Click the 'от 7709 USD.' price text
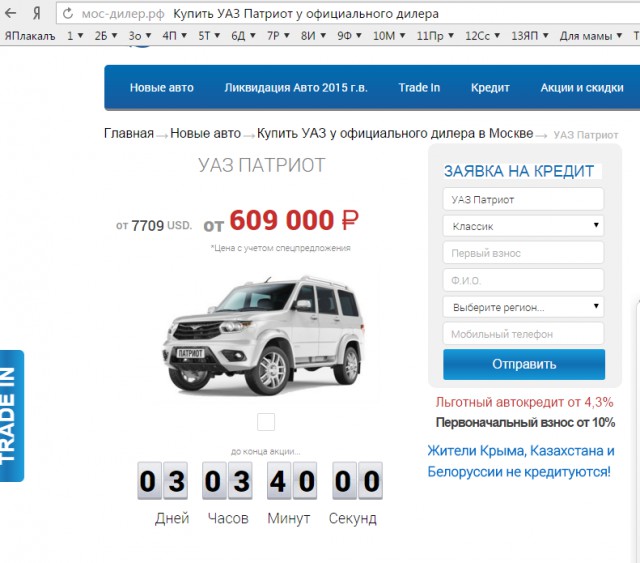640x563 pixels. (x=154, y=225)
